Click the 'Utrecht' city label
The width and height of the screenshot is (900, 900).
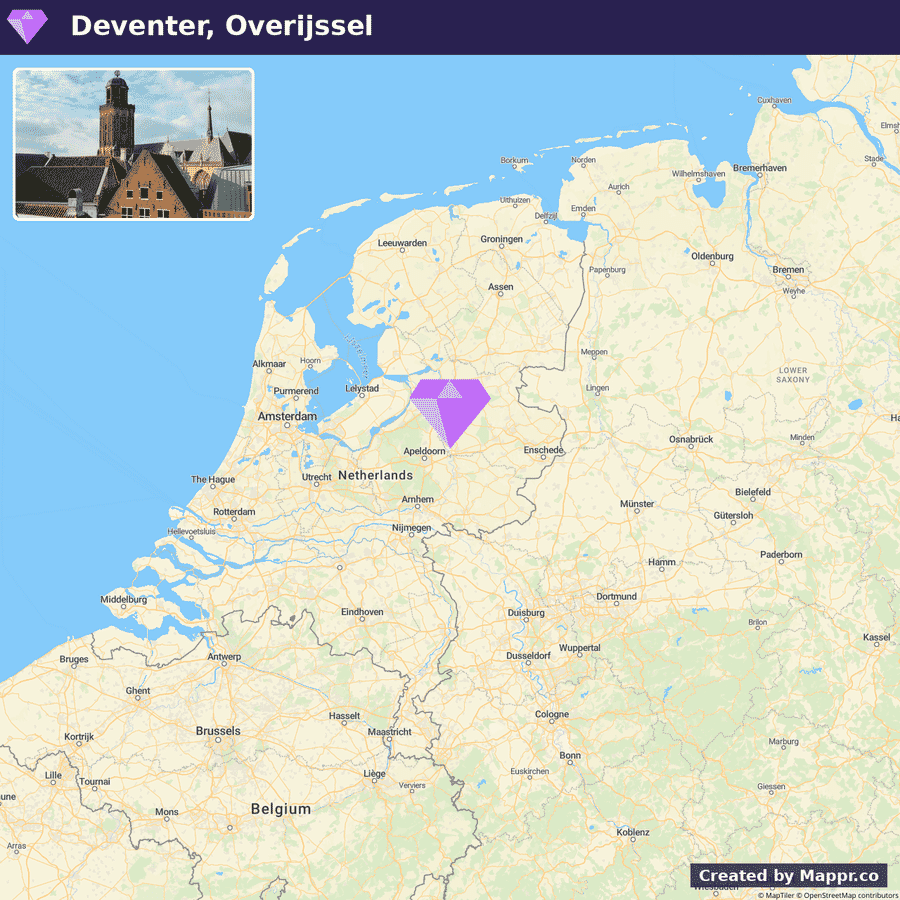pos(317,477)
